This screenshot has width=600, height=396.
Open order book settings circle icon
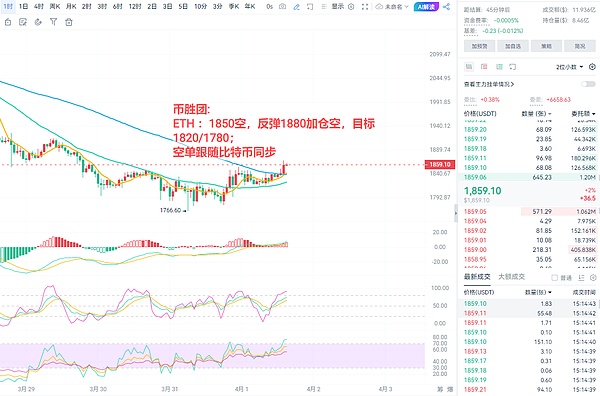[592, 67]
